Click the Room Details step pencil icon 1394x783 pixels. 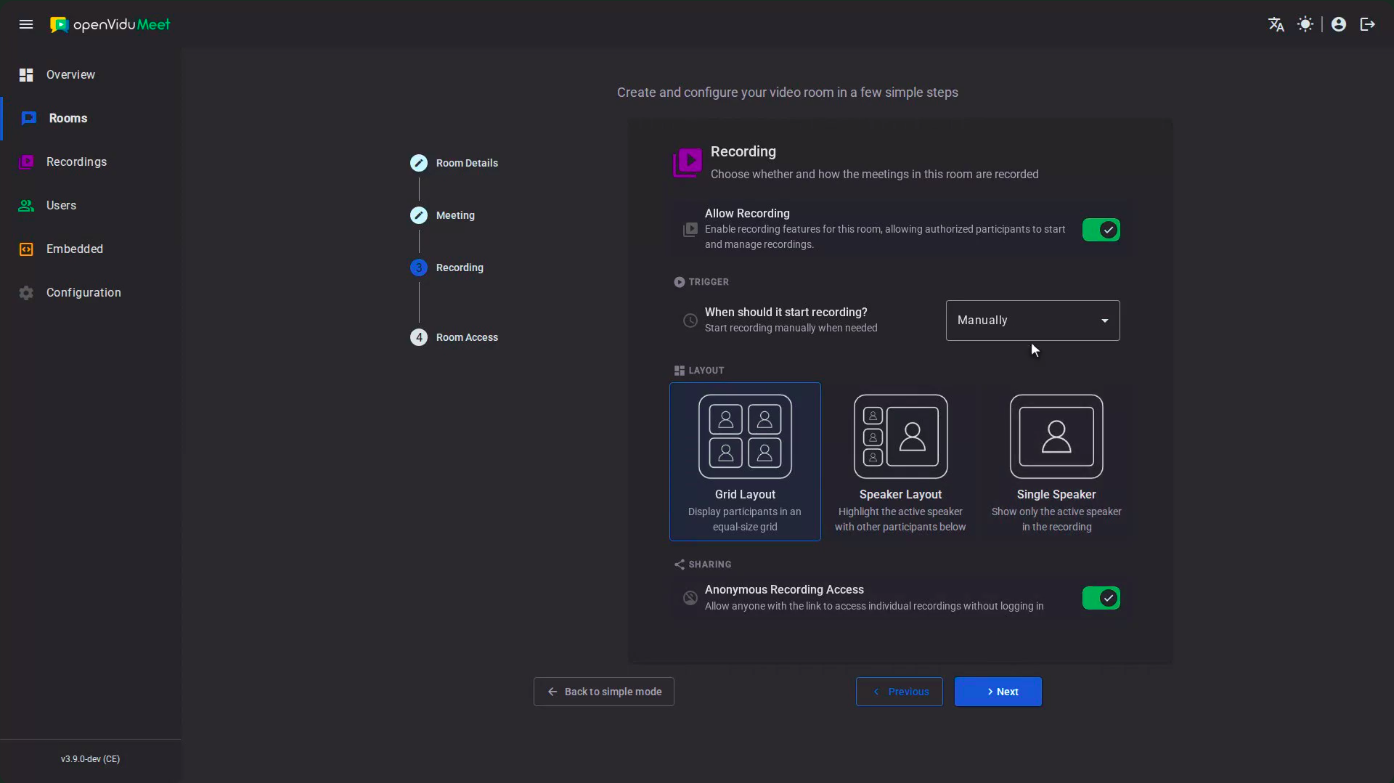coord(419,163)
